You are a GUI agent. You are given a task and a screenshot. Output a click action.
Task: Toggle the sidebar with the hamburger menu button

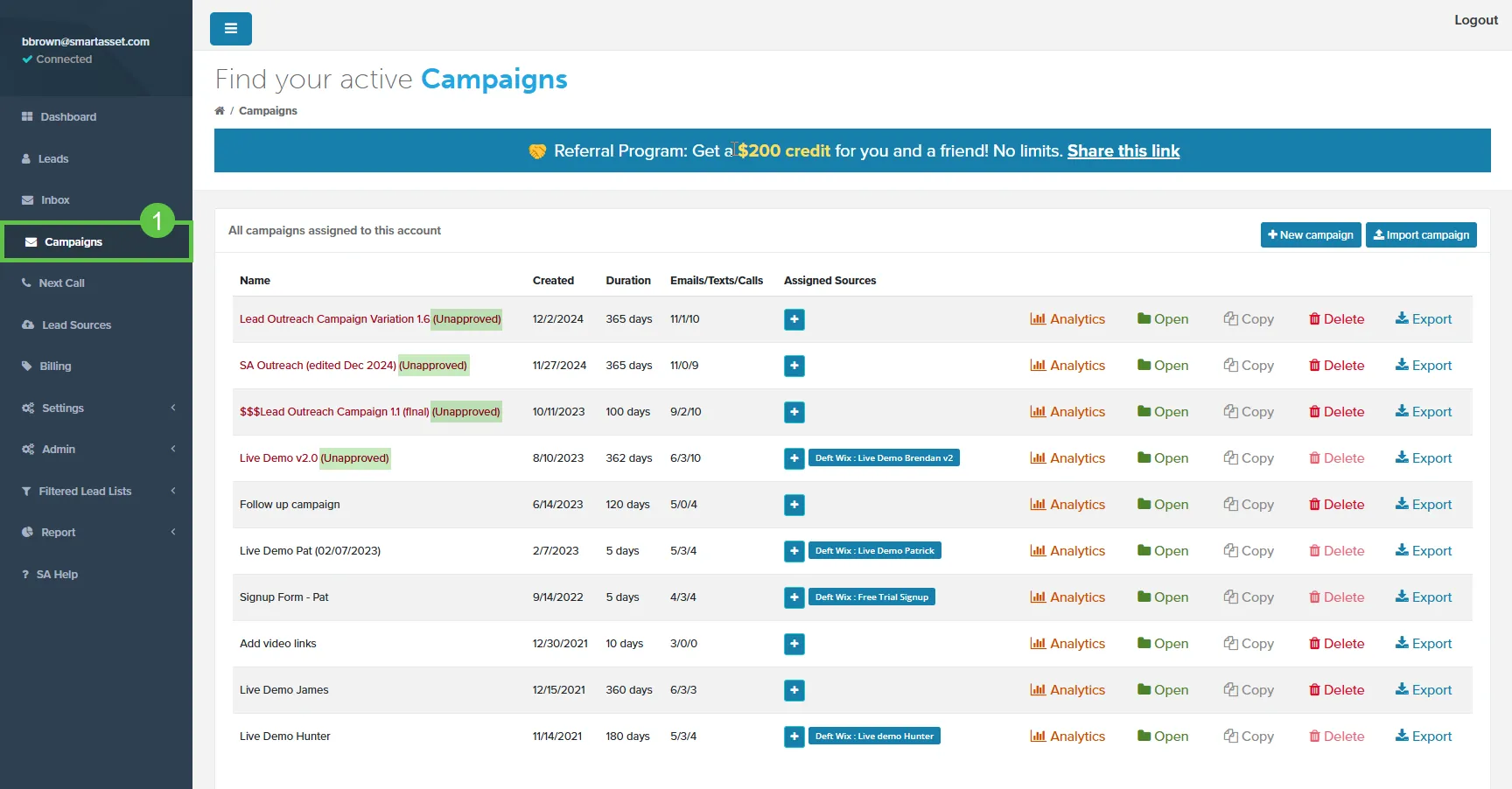point(231,29)
